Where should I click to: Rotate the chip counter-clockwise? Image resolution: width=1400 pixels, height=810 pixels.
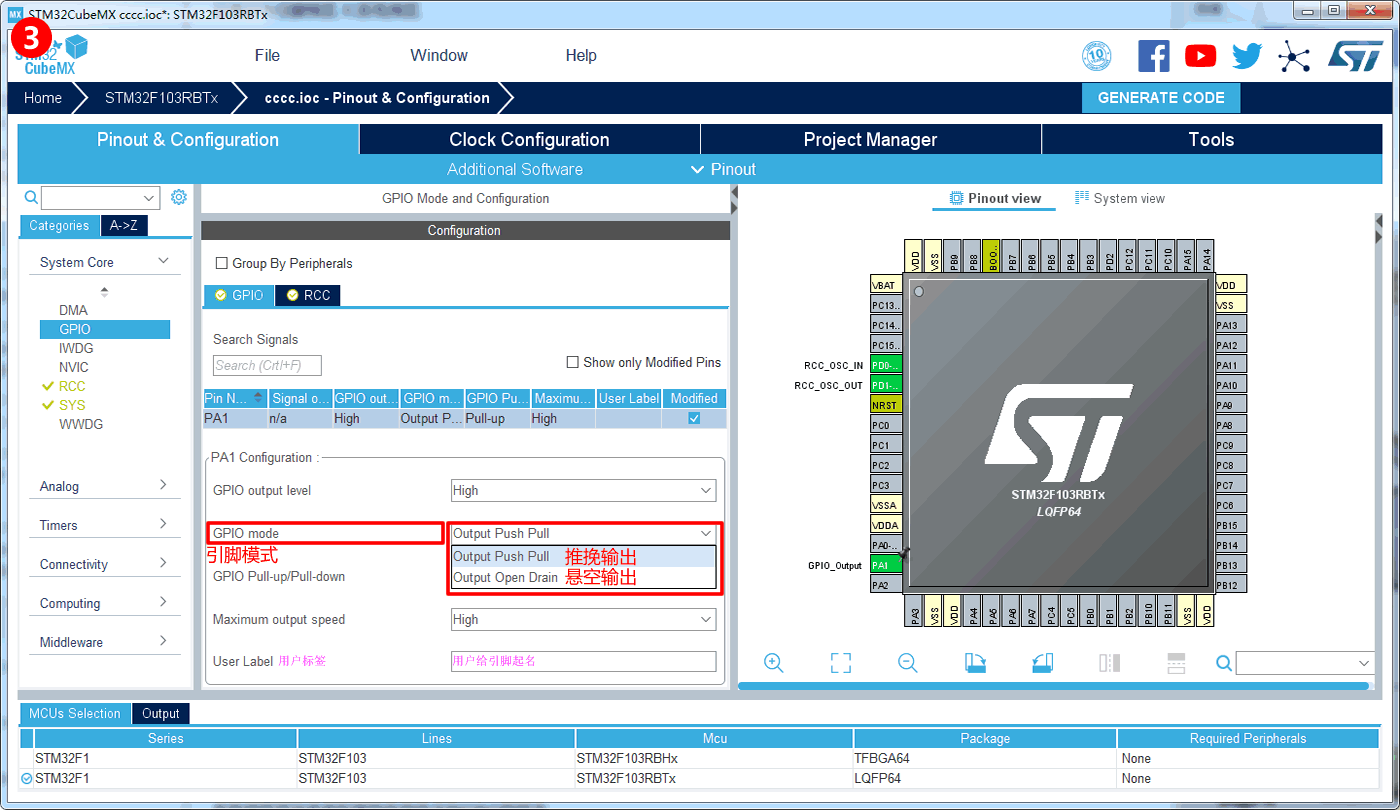pos(1042,663)
